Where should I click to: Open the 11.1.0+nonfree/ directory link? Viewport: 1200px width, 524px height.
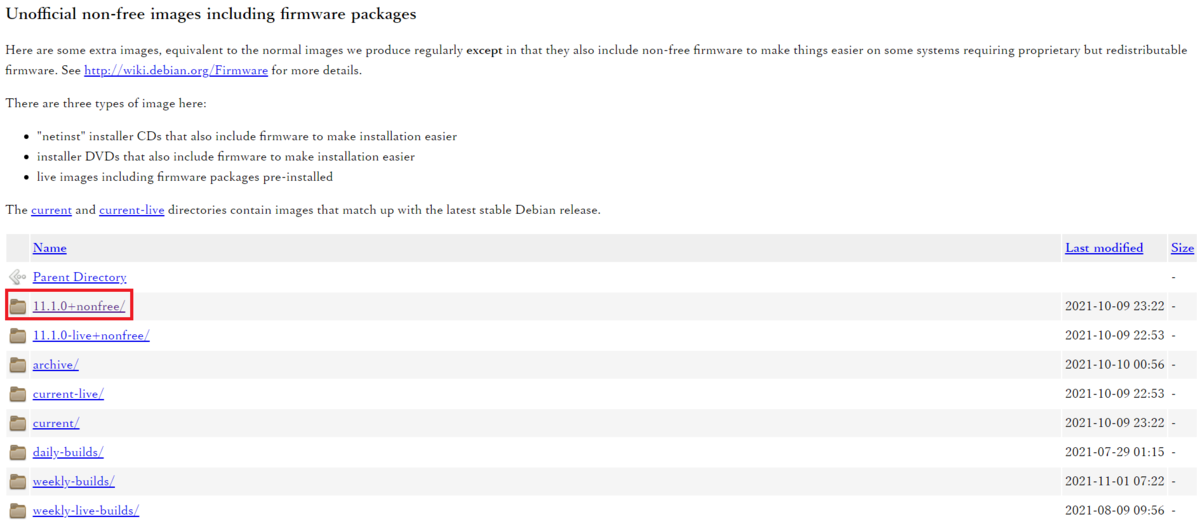point(79,306)
